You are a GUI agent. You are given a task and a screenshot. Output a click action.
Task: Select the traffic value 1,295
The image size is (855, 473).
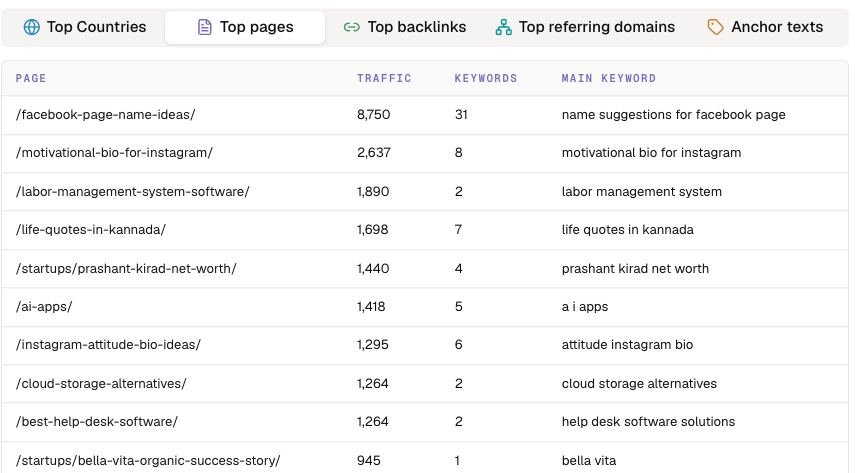372,345
